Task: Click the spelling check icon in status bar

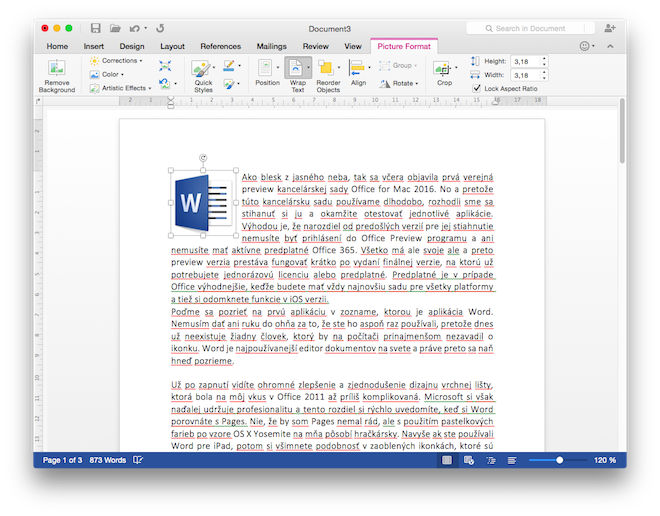Action: click(138, 460)
